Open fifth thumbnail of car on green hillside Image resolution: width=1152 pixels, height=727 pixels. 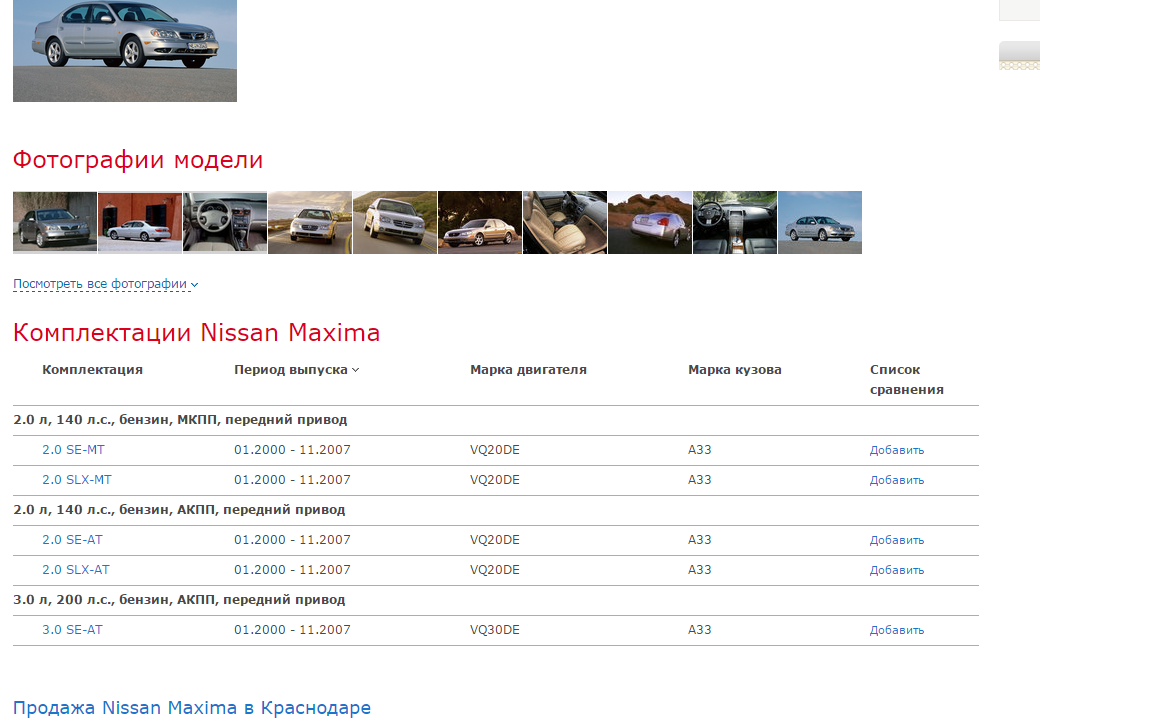(x=395, y=223)
